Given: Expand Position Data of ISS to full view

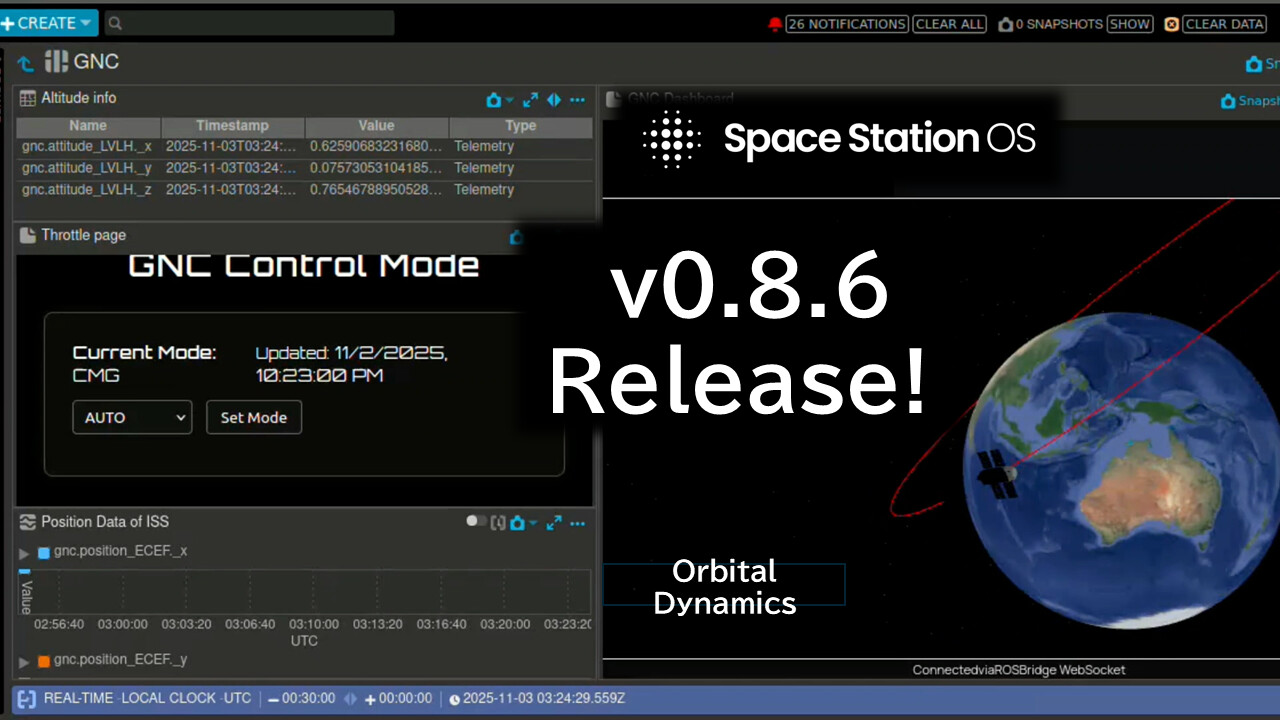Looking at the screenshot, I should pos(554,522).
